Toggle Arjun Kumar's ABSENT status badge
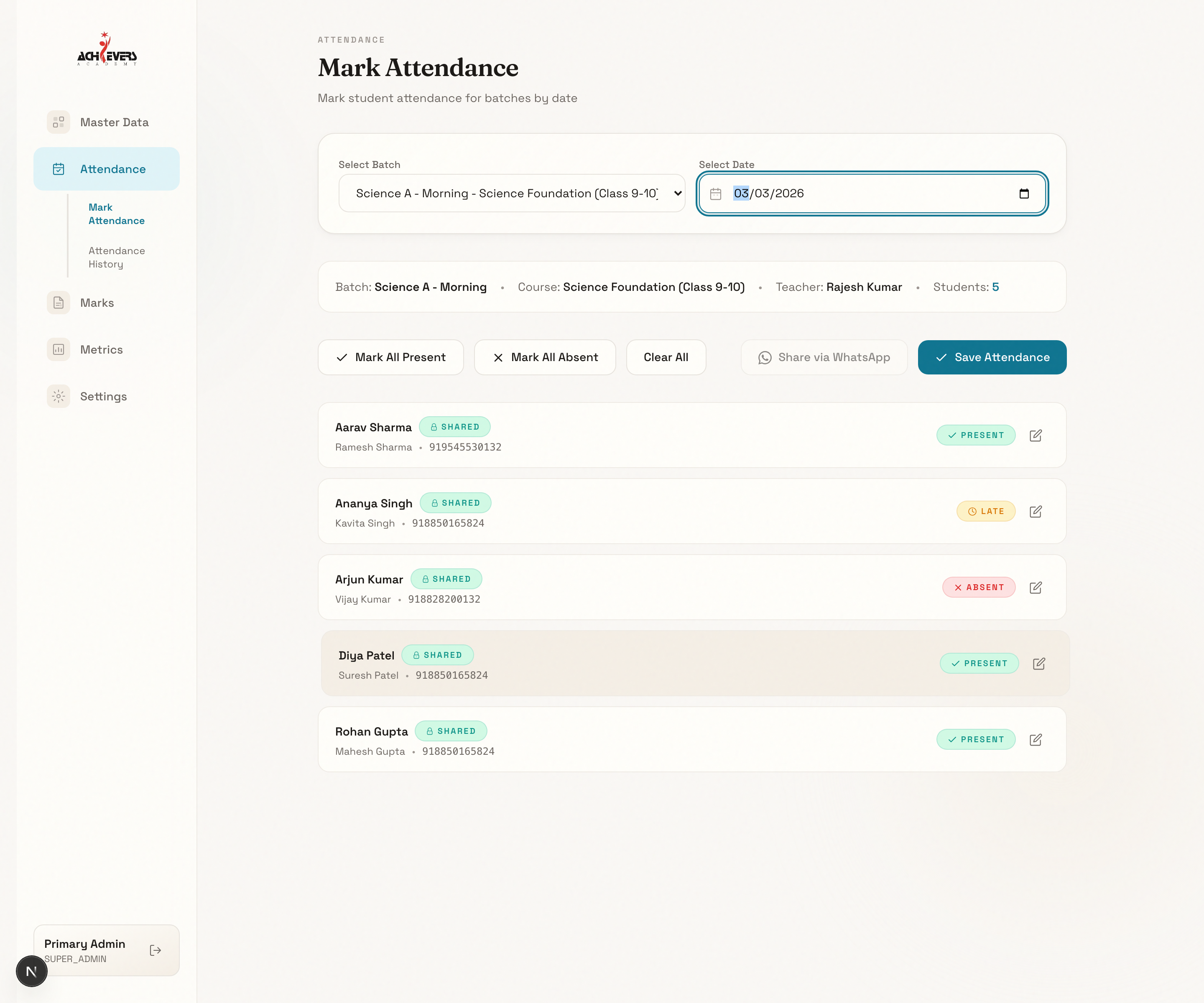 [x=979, y=588]
